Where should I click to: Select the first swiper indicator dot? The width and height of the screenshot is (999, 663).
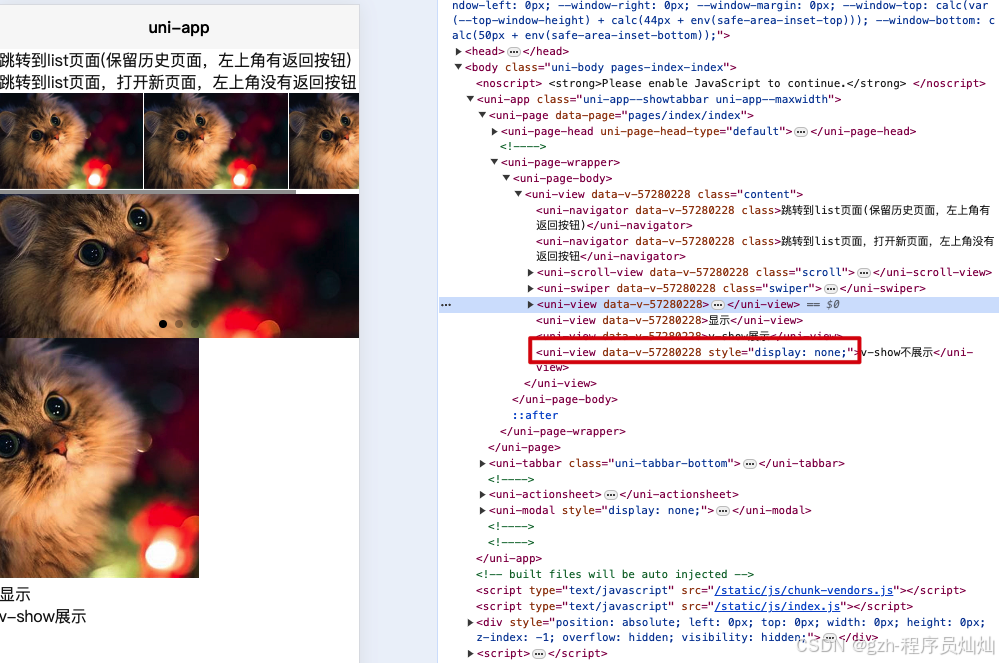[163, 324]
